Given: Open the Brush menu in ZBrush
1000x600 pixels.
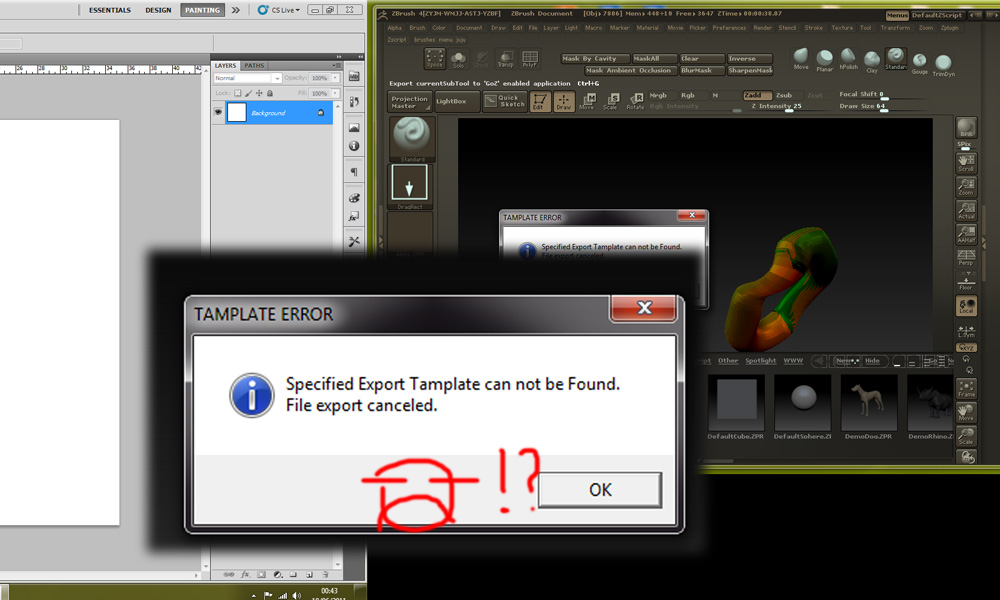Looking at the screenshot, I should pos(417,28).
